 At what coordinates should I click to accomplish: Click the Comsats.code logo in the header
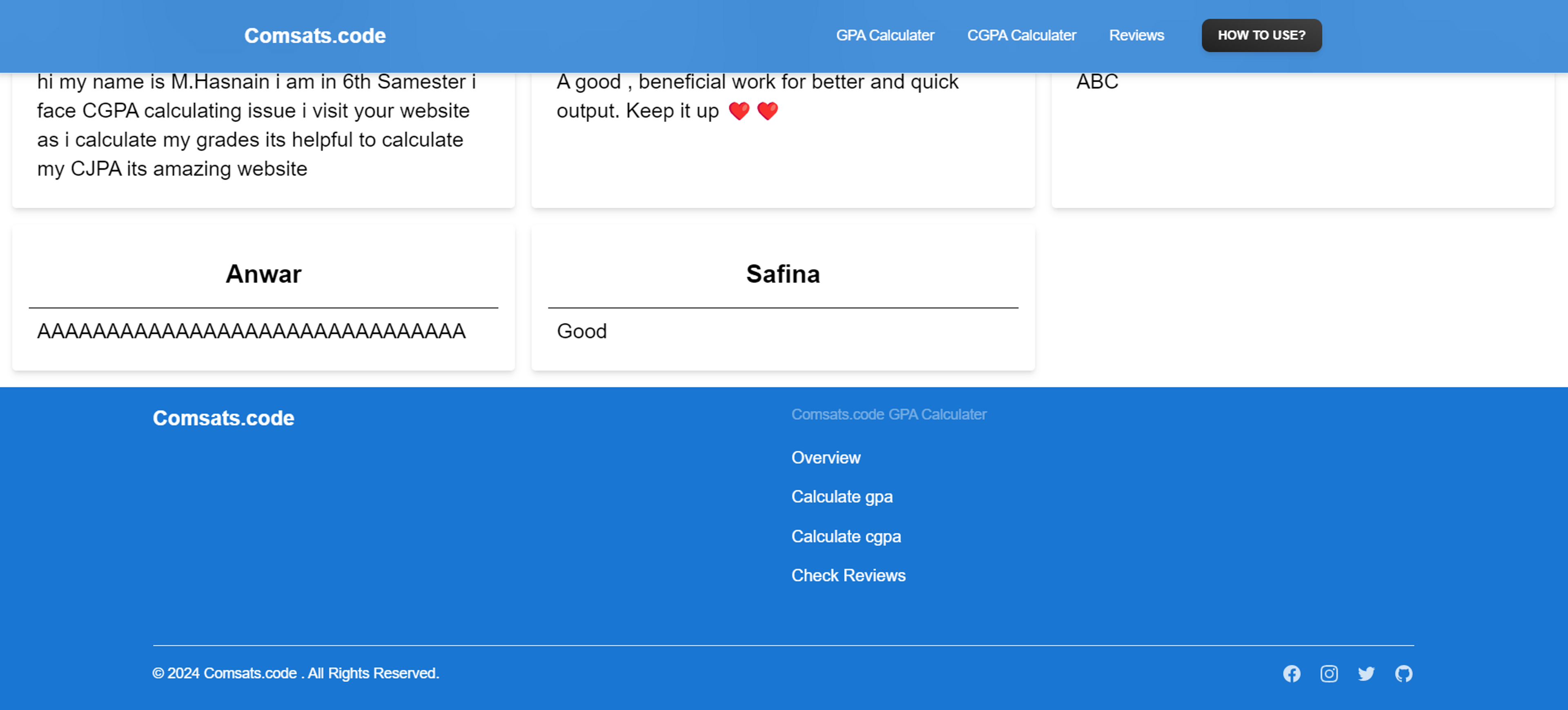(x=315, y=35)
